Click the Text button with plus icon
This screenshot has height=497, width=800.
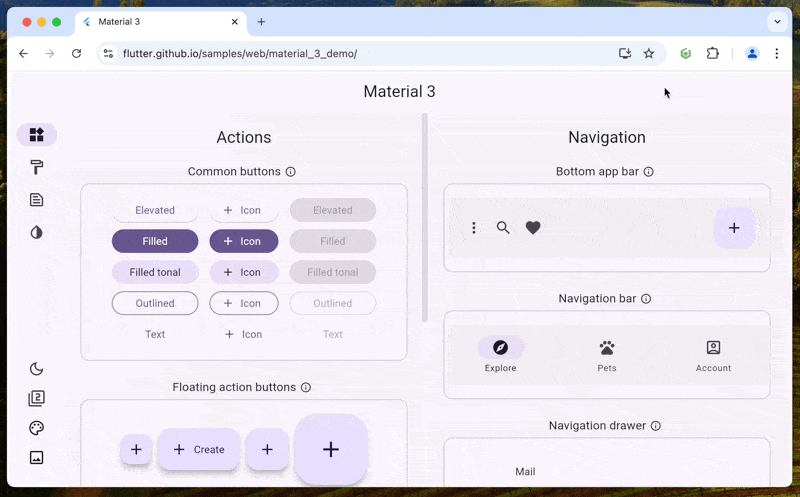pyautogui.click(x=244, y=334)
